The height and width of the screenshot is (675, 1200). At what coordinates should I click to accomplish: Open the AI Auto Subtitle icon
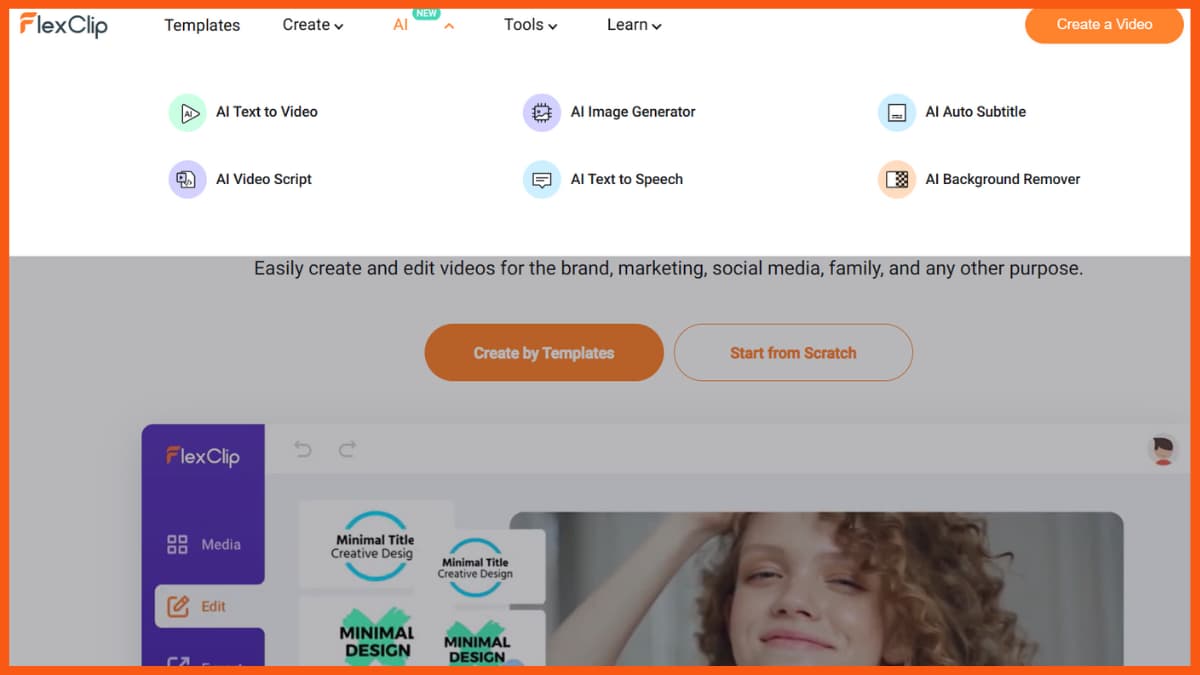click(x=897, y=113)
